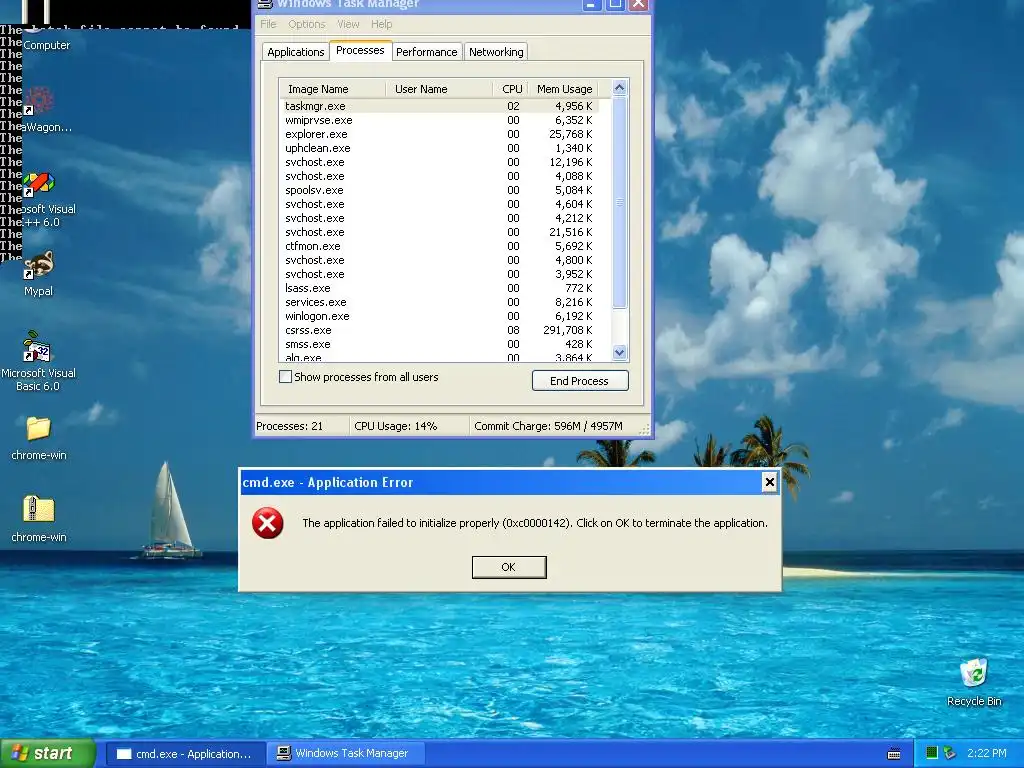The width and height of the screenshot is (1024, 768).
Task: Click the End Process button
Action: pos(580,381)
